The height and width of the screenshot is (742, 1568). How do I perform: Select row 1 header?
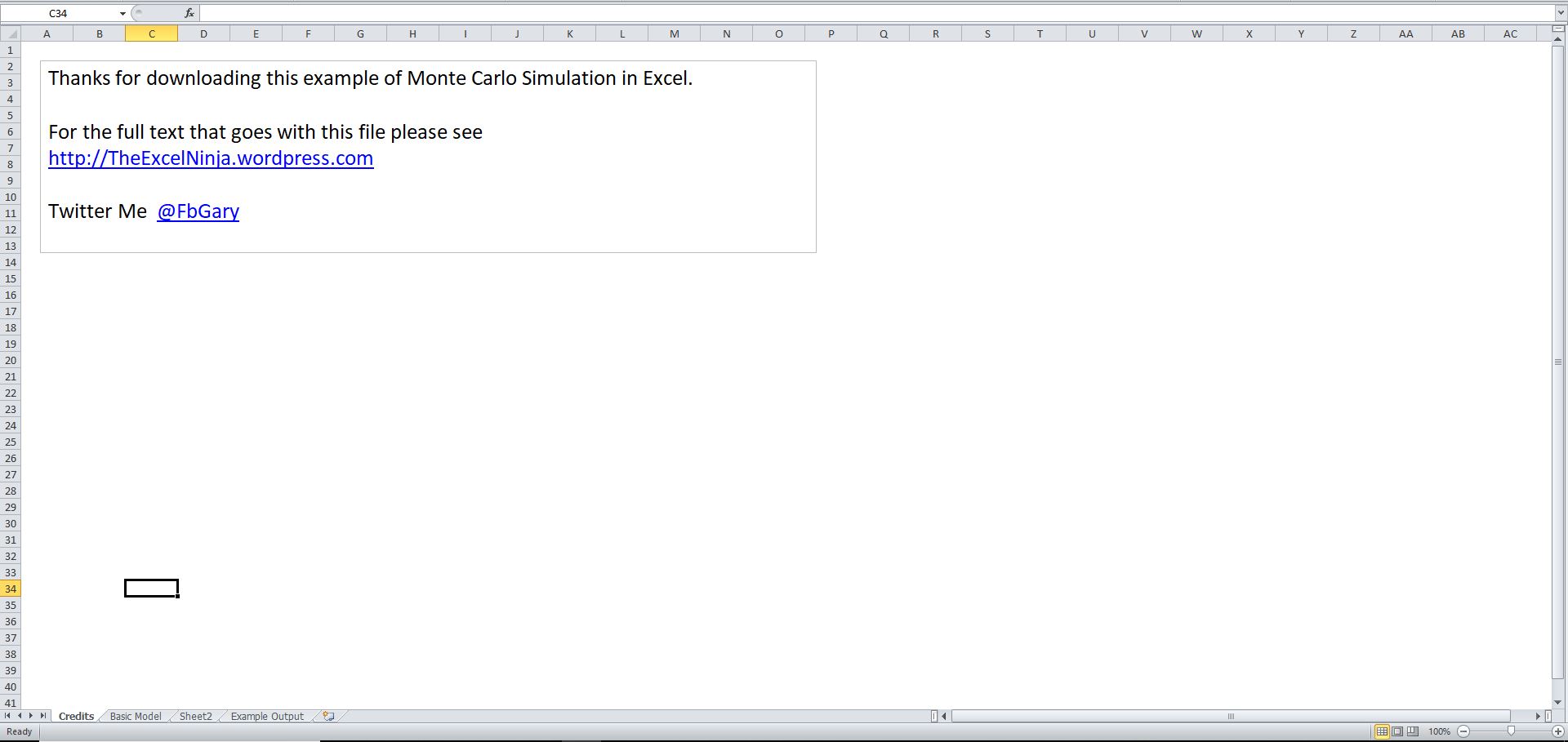[x=10, y=50]
